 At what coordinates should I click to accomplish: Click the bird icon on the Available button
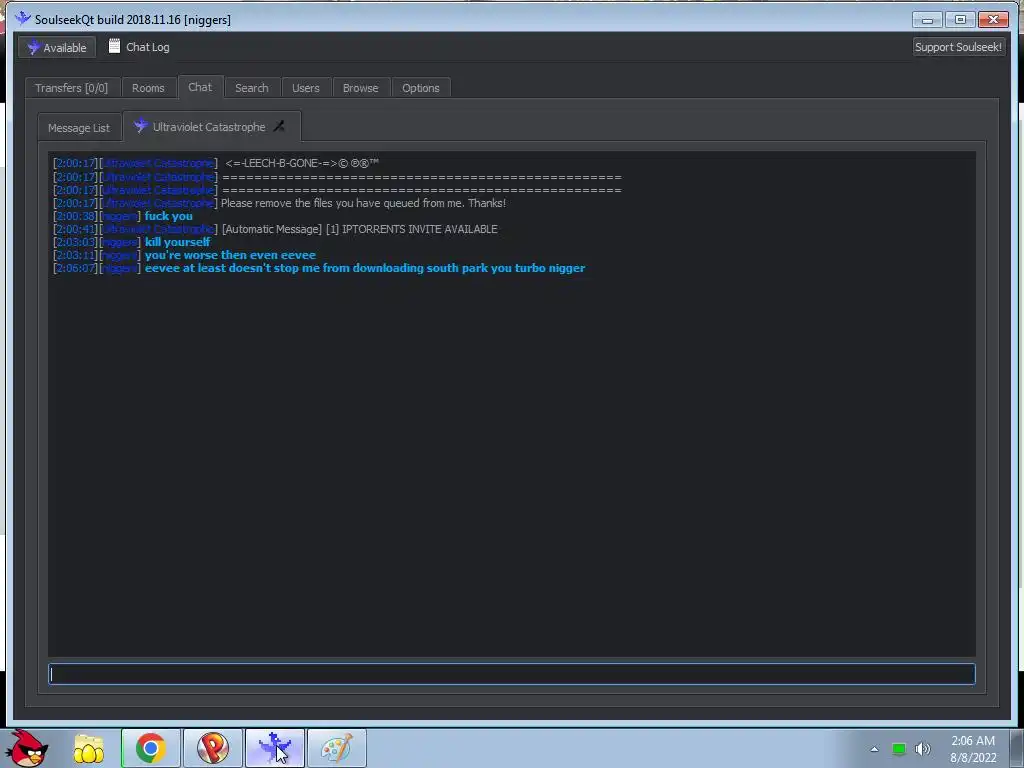(33, 47)
